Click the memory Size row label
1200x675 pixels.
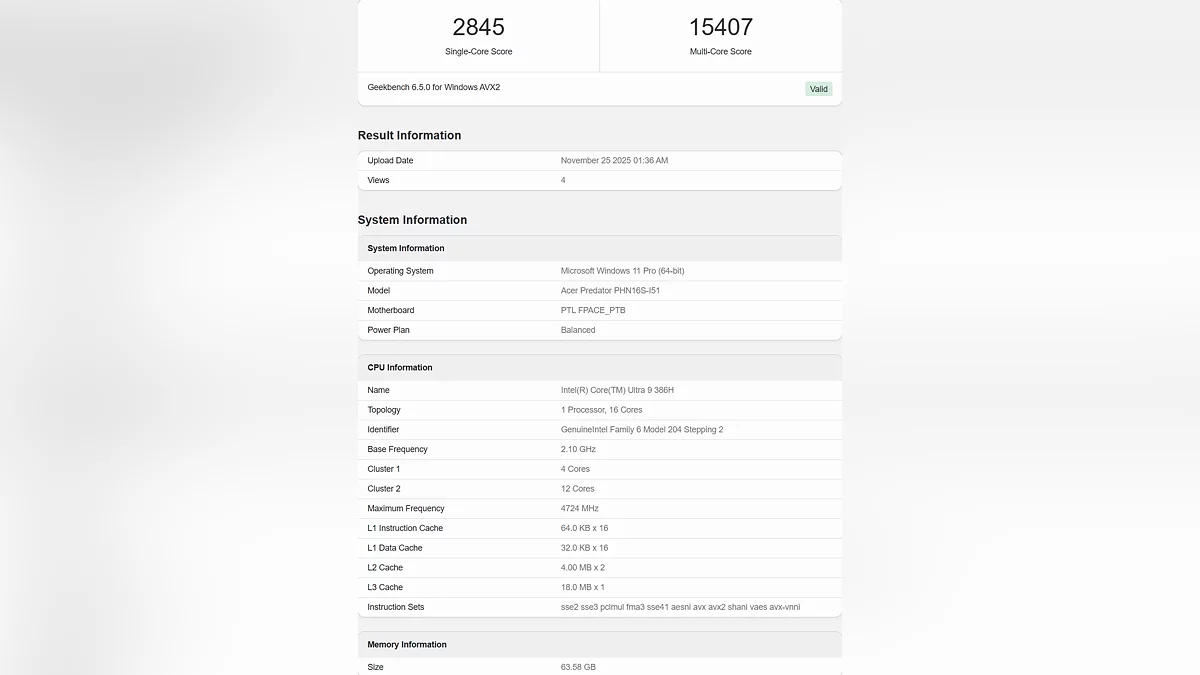pos(375,667)
